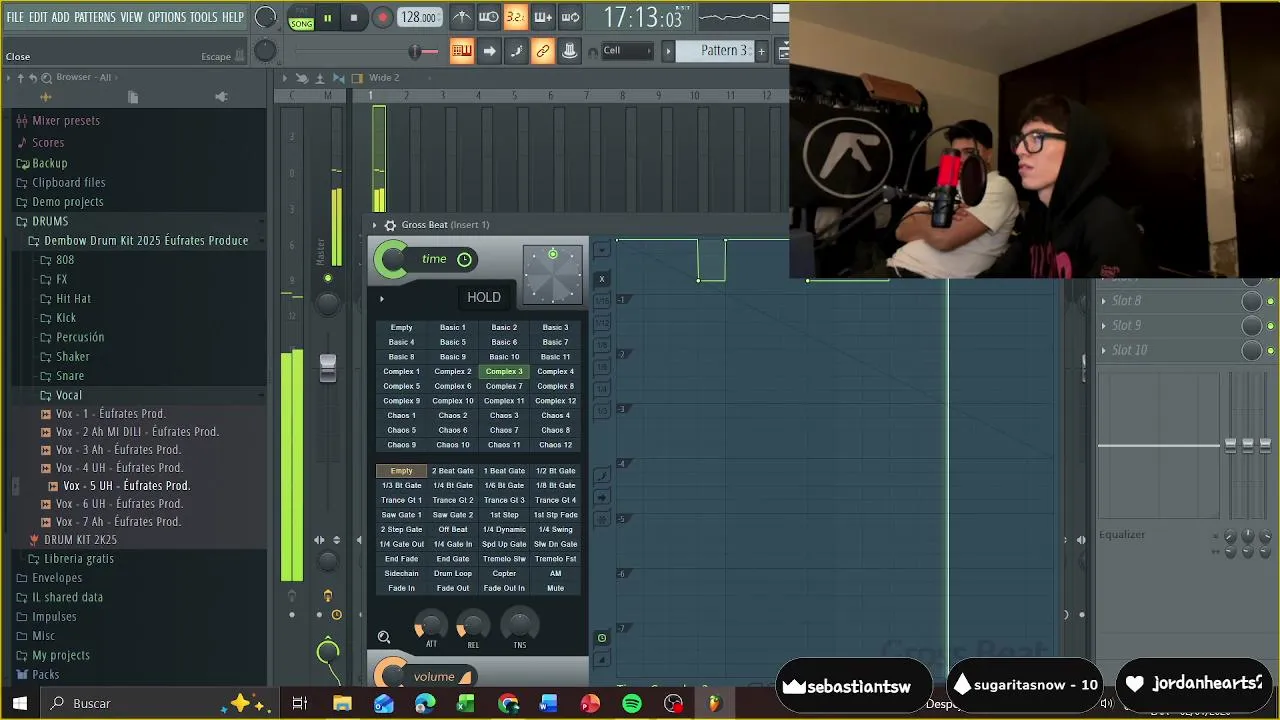Adjust the ATT knob in Gross Beat
Viewport: 1280px width, 720px height.
pyautogui.click(x=430, y=626)
